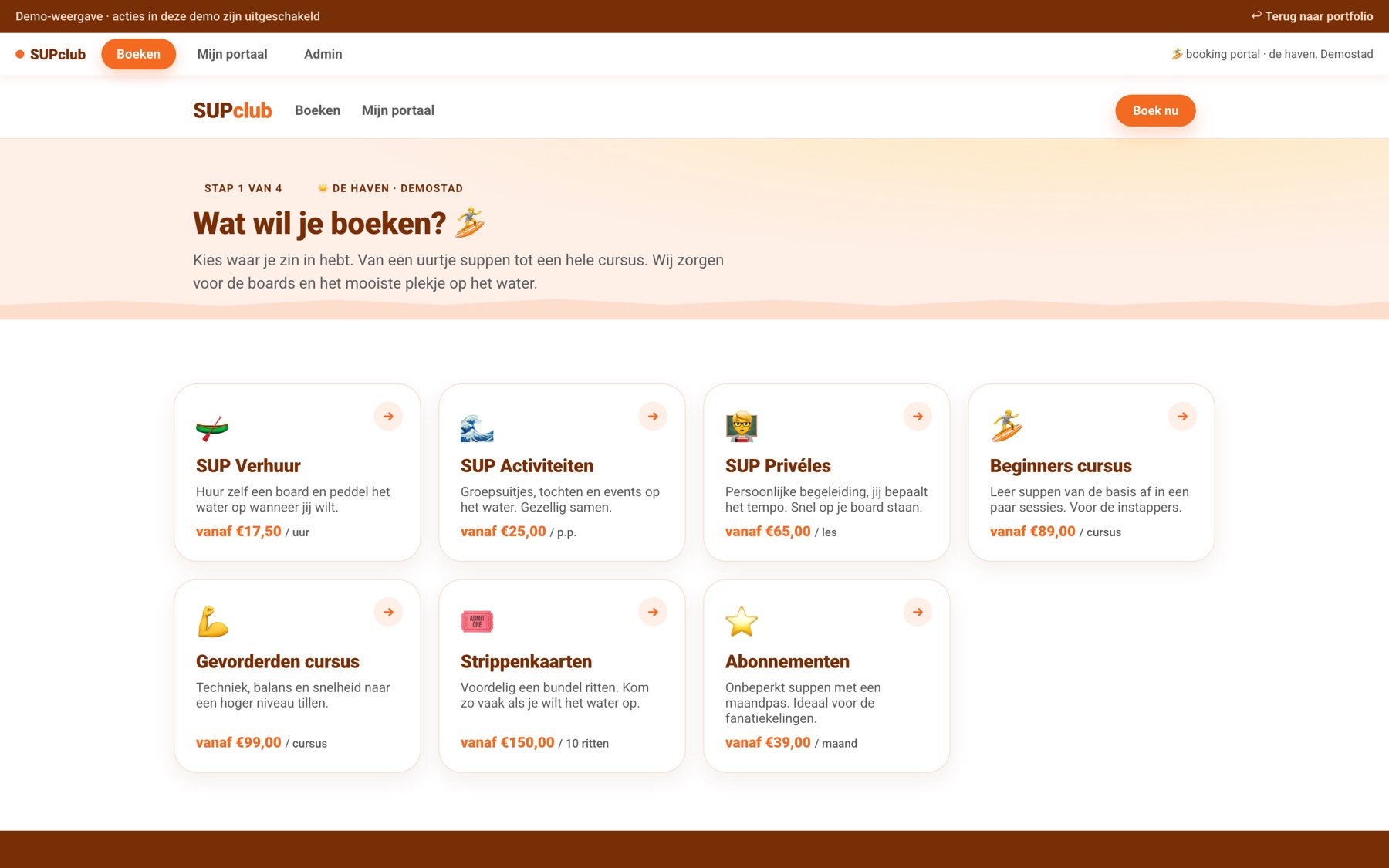The width and height of the screenshot is (1389, 868).
Task: Click the SUP Activiteiten card title
Action: tap(527, 466)
